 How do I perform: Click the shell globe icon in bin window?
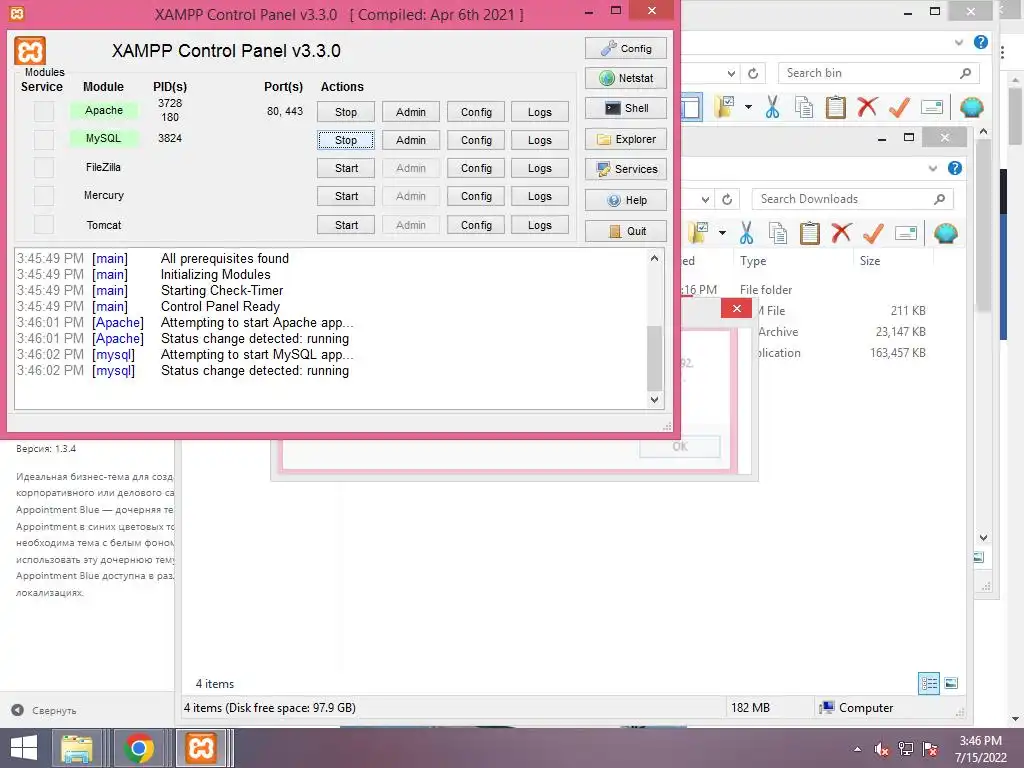(x=972, y=107)
